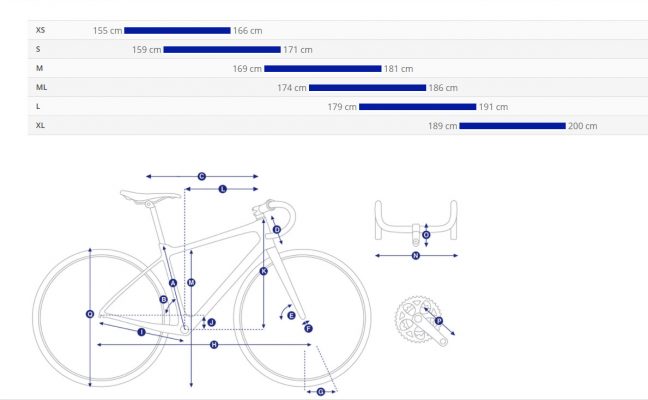Select the D marker on head tube

point(277,230)
